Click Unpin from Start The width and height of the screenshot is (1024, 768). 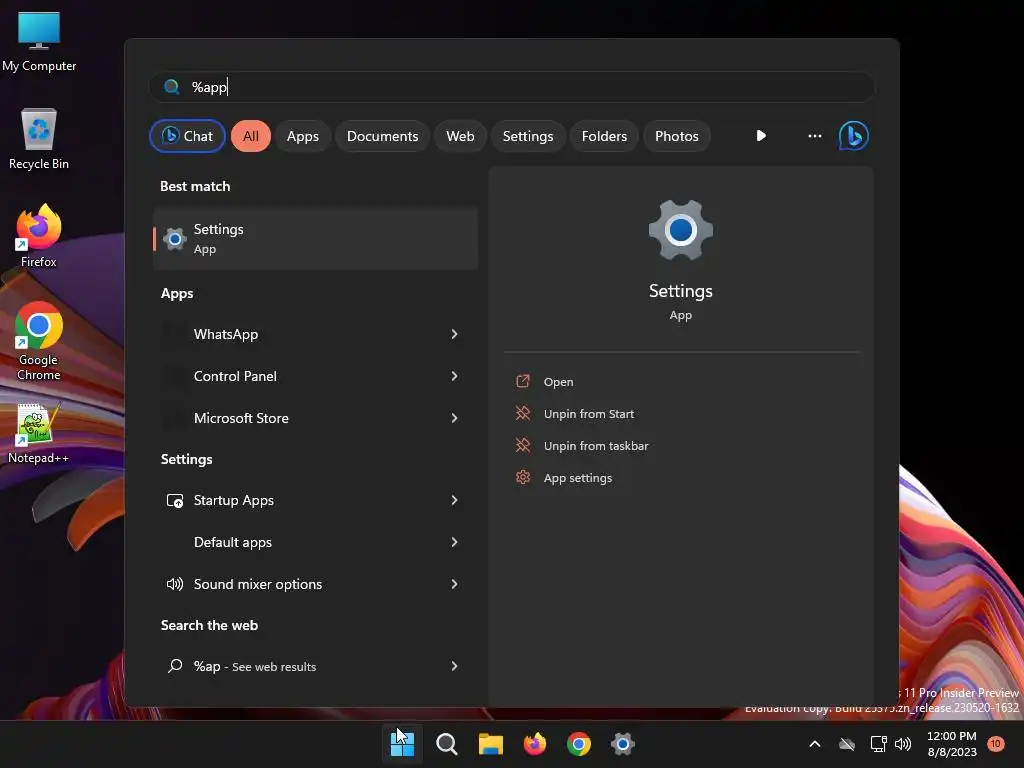[588, 414]
